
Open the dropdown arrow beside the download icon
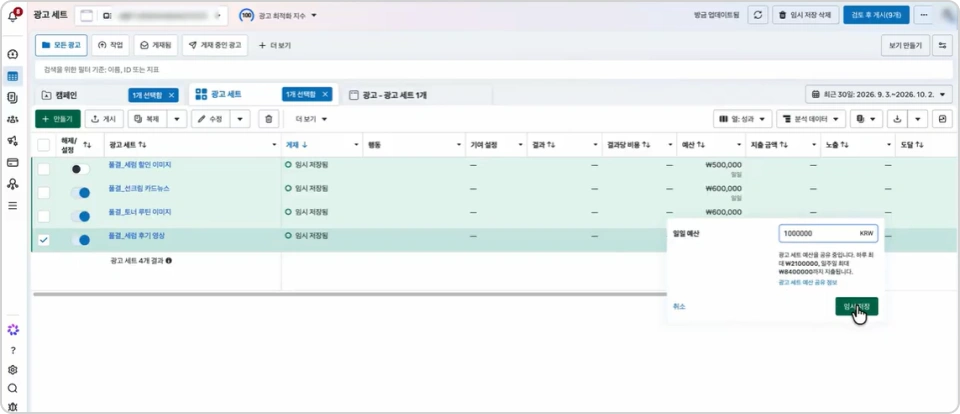(x=918, y=119)
